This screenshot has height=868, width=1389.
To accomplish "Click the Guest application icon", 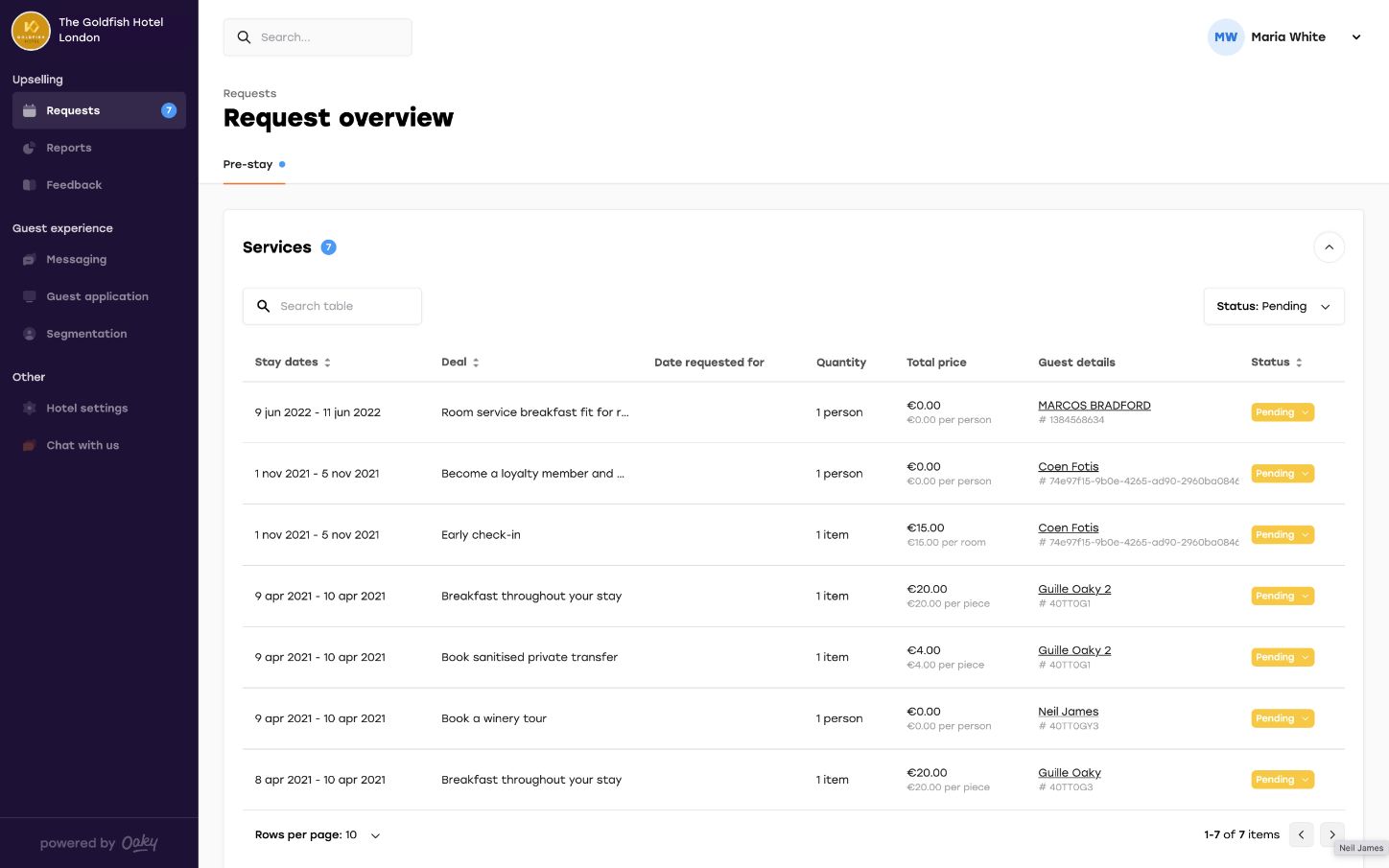I will tap(29, 297).
